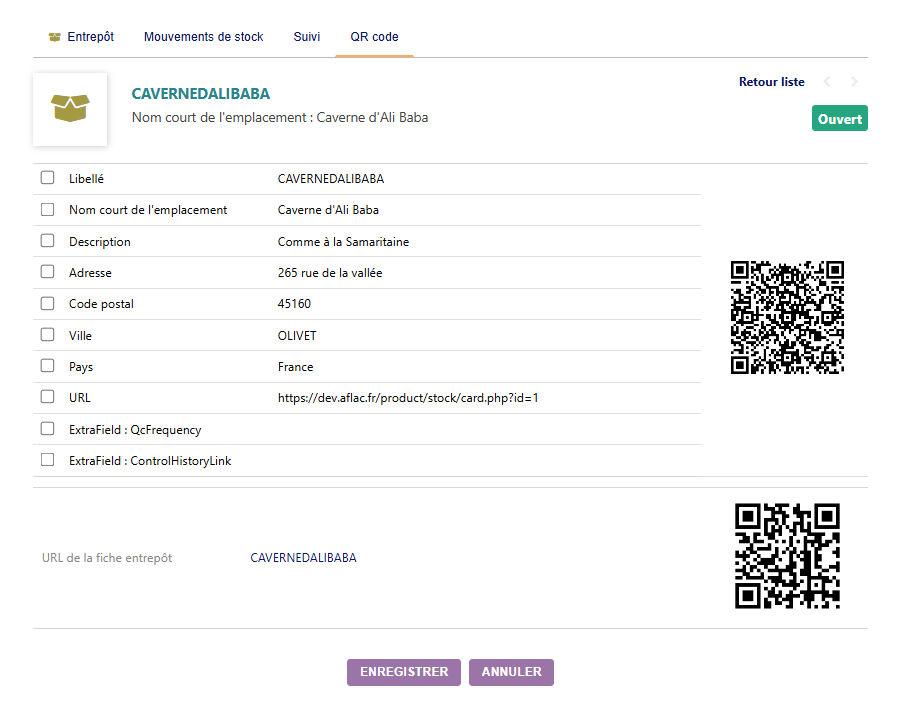Check the URL row checkbox
This screenshot has width=900, height=707.
[45, 396]
